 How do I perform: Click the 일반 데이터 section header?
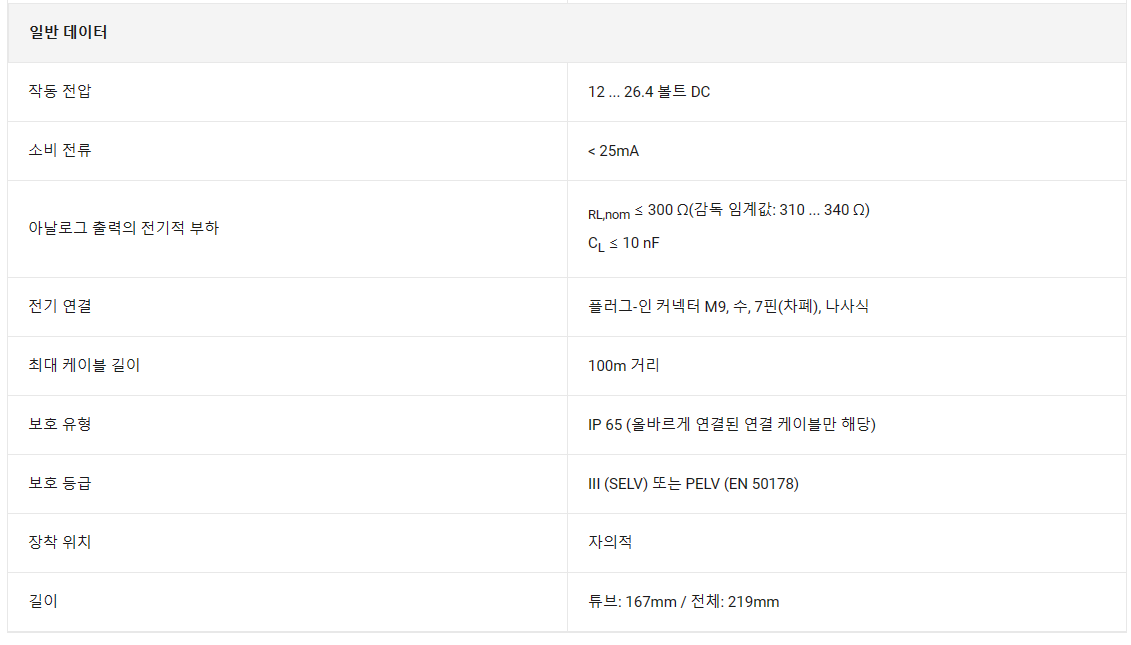pos(68,33)
